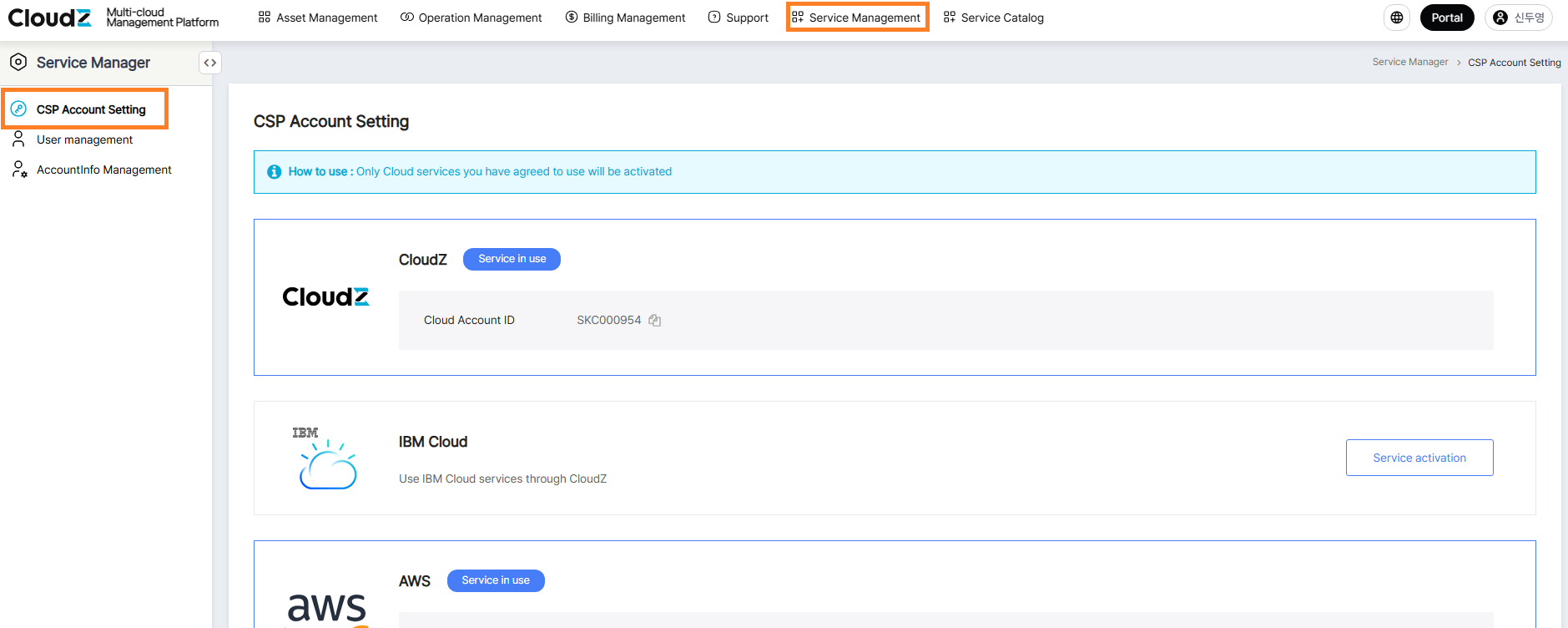Click Service Manager breadcrumb link
The height and width of the screenshot is (628, 1568).
[x=1410, y=62]
